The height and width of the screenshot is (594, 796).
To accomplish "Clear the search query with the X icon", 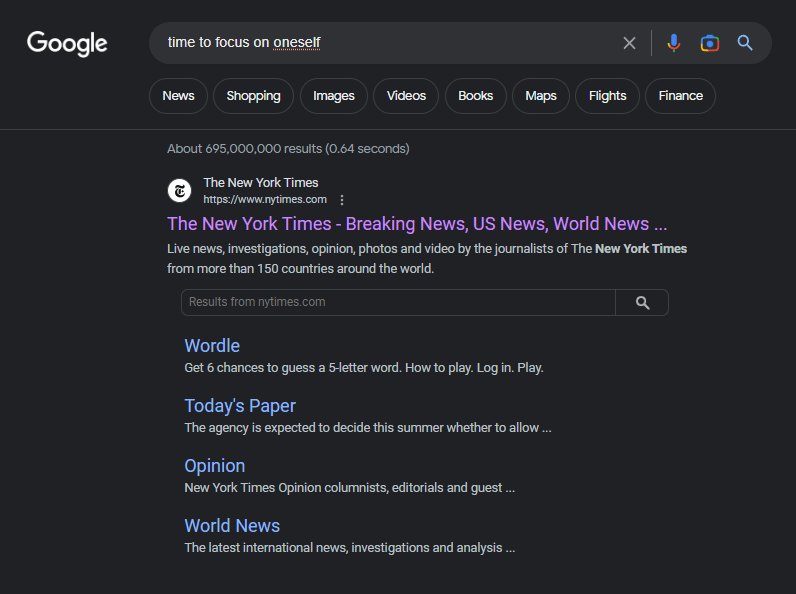I will pyautogui.click(x=629, y=43).
